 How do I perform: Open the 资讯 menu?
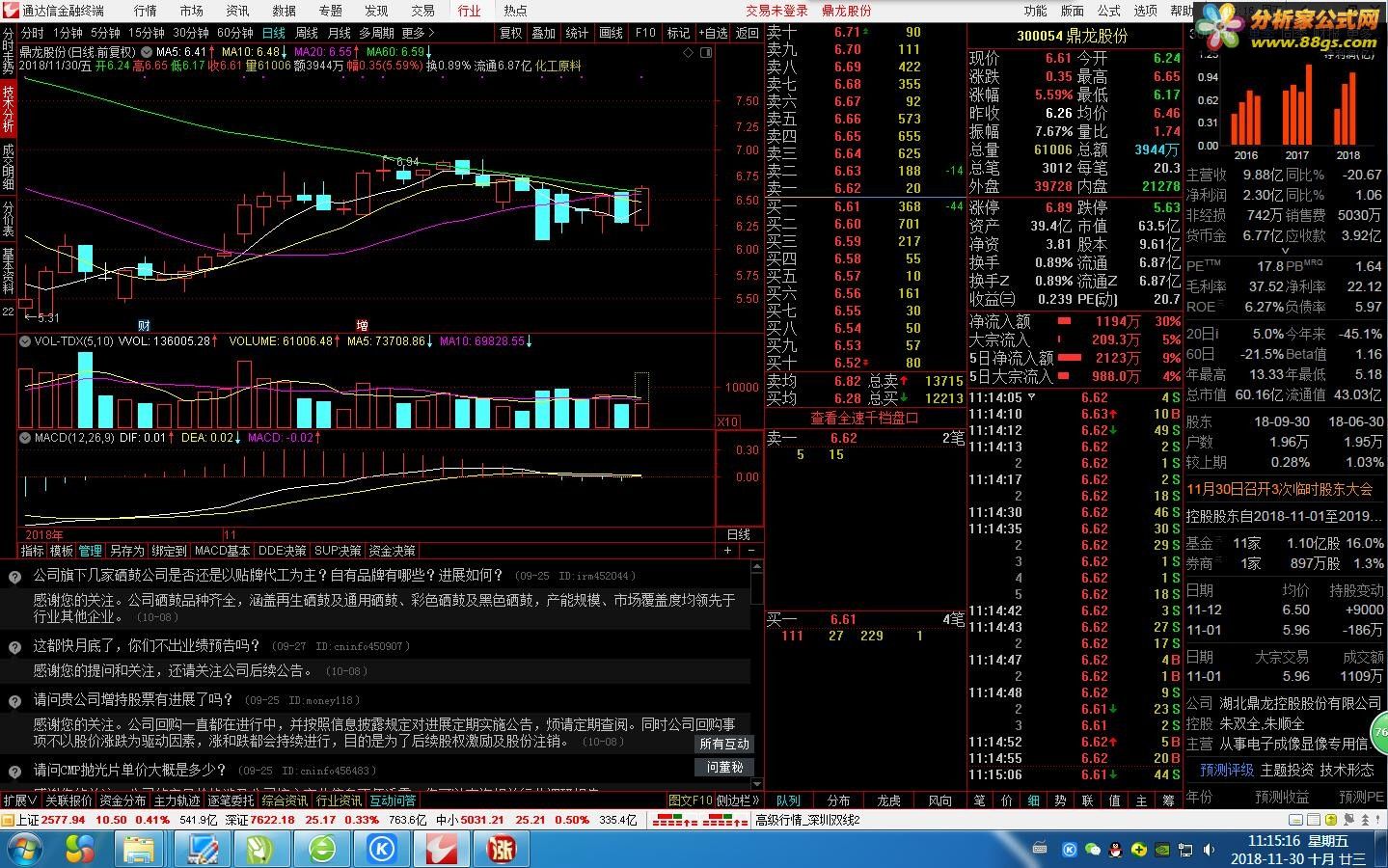coord(237,11)
